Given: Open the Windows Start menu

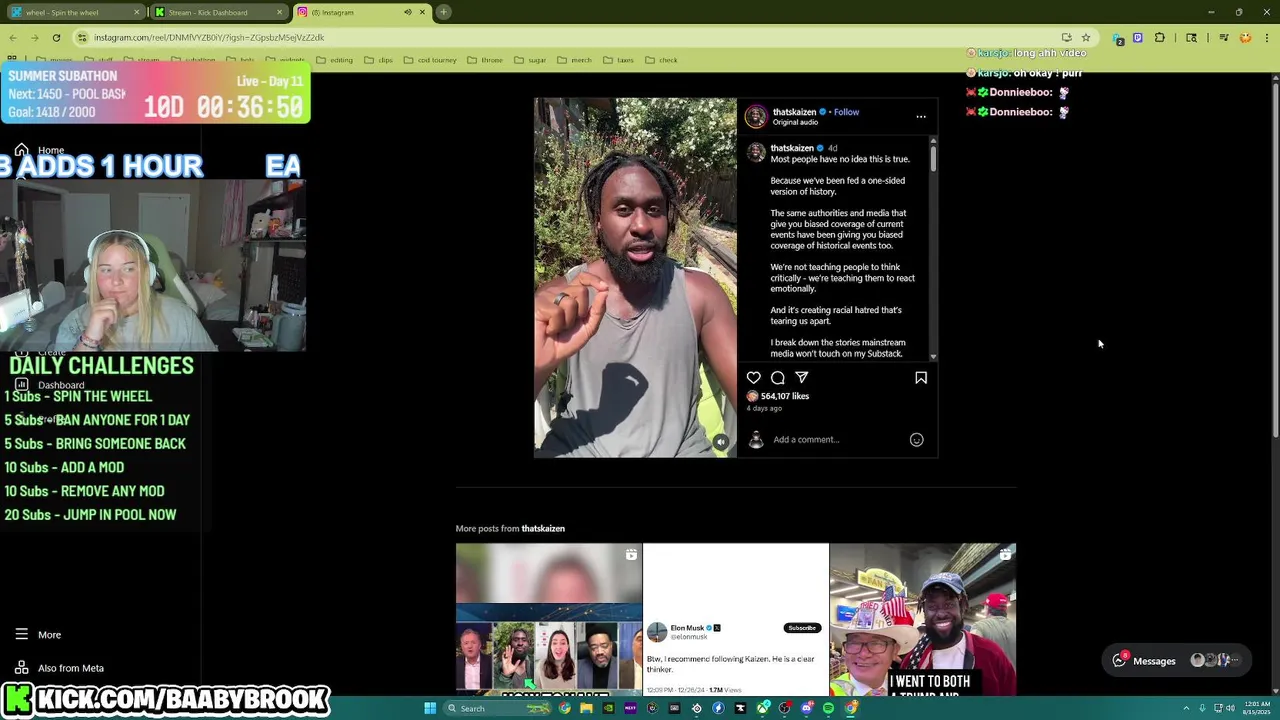Looking at the screenshot, I should (x=430, y=708).
